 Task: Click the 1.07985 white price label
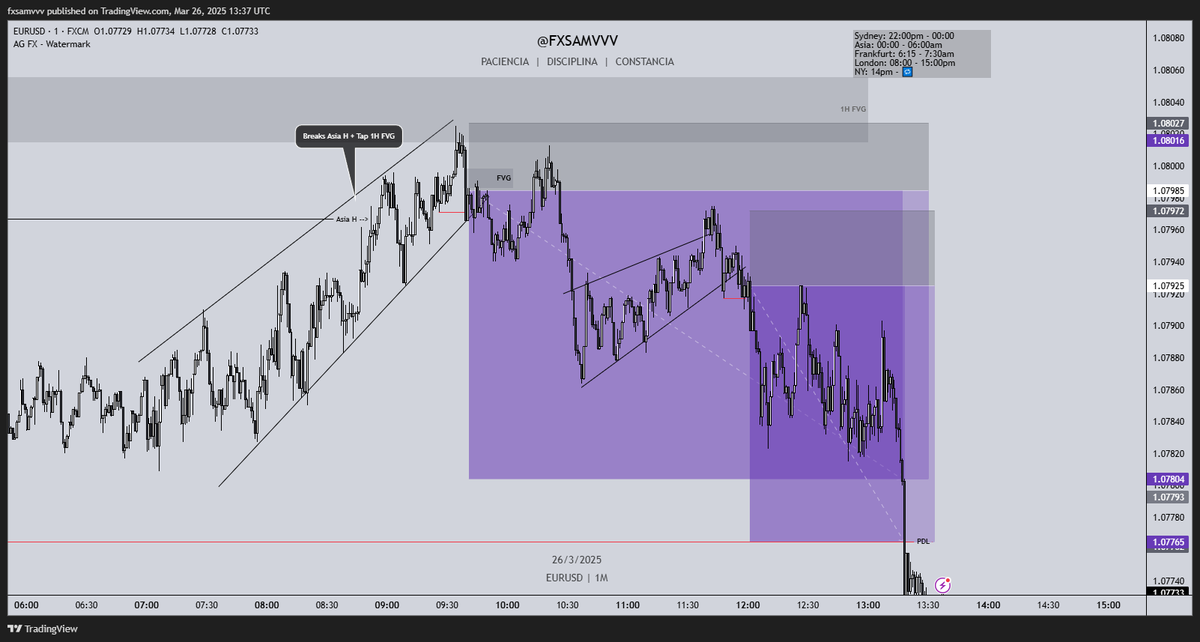click(x=1169, y=190)
